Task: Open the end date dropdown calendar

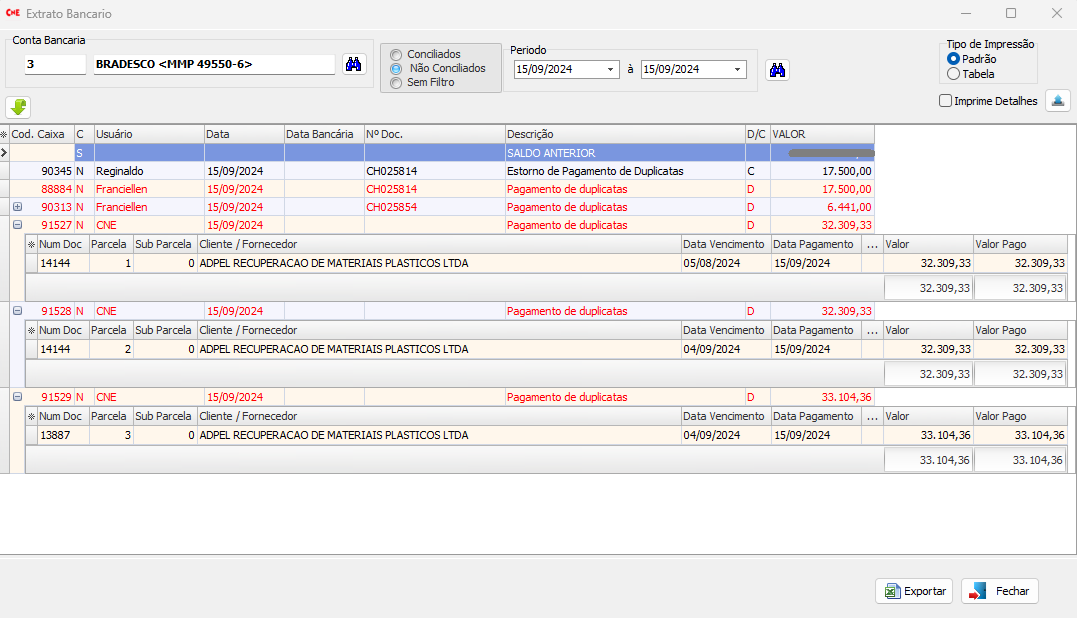Action: [738, 70]
